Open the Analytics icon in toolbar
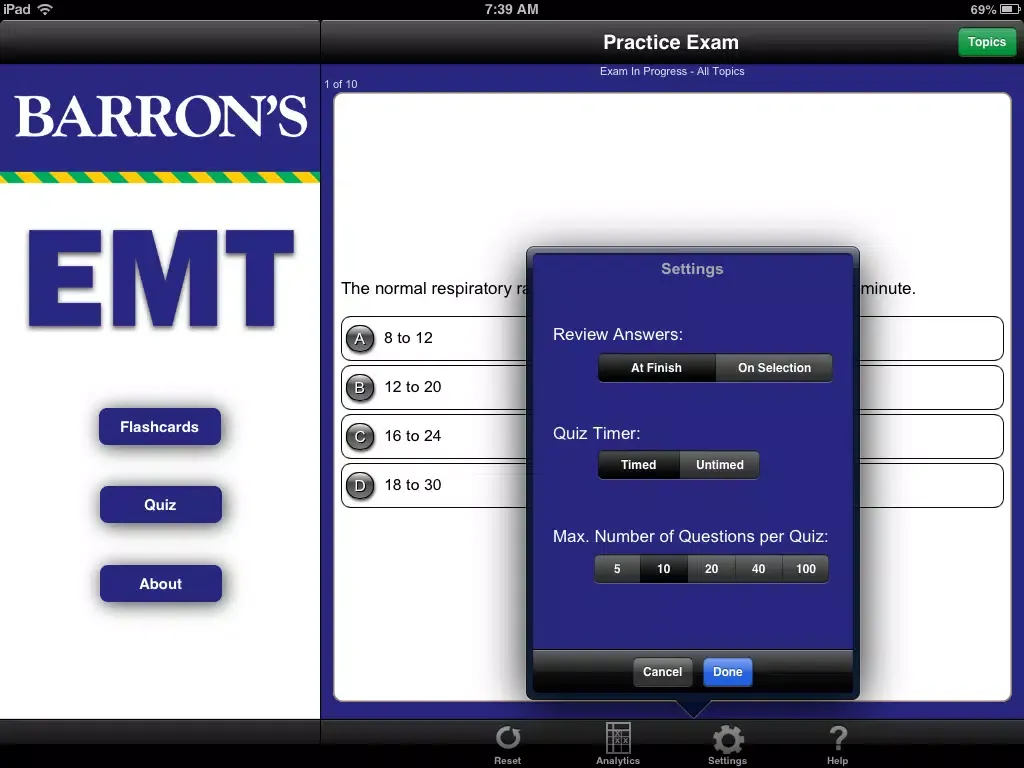Viewport: 1024px width, 768px height. 618,738
